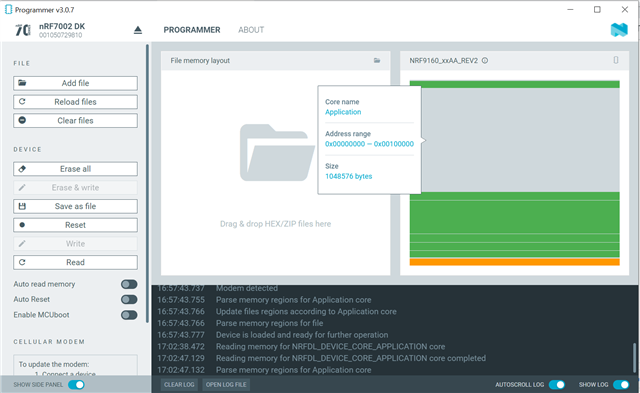Enable Auto read memory

129,284
